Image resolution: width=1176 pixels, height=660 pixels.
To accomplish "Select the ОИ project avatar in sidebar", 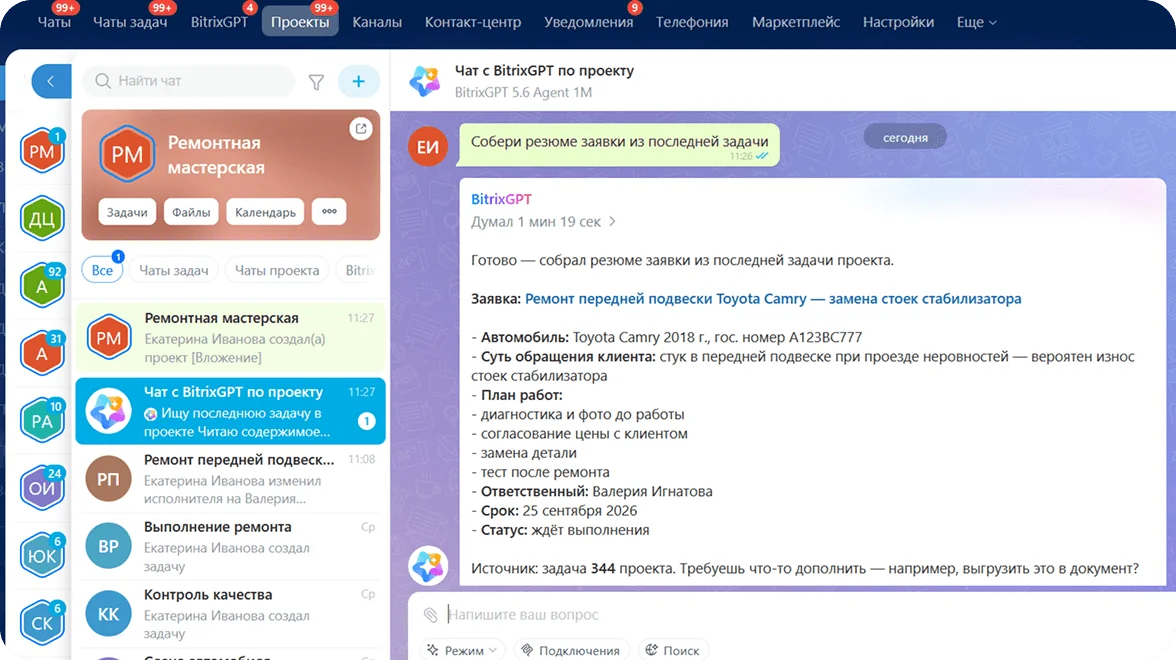I will [x=42, y=488].
